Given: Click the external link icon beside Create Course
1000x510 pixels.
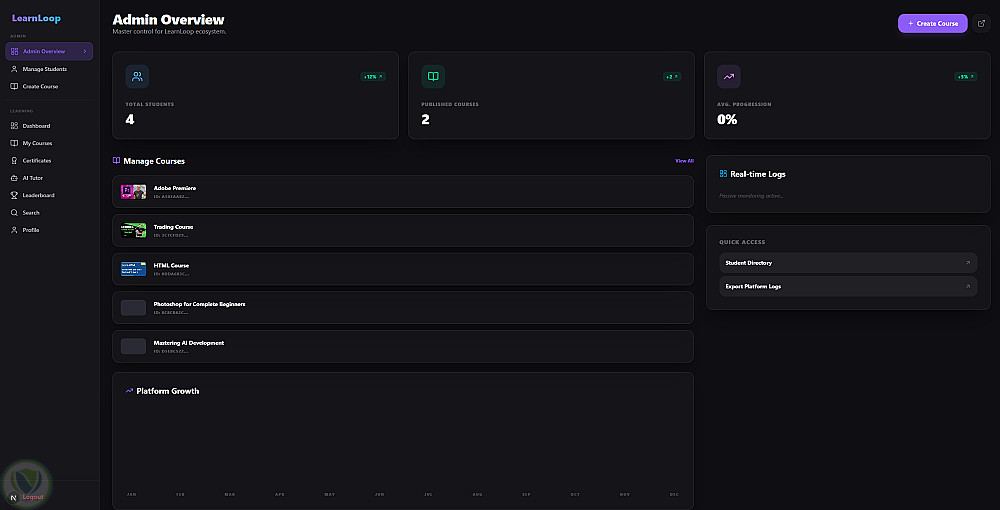Looking at the screenshot, I should (981, 24).
